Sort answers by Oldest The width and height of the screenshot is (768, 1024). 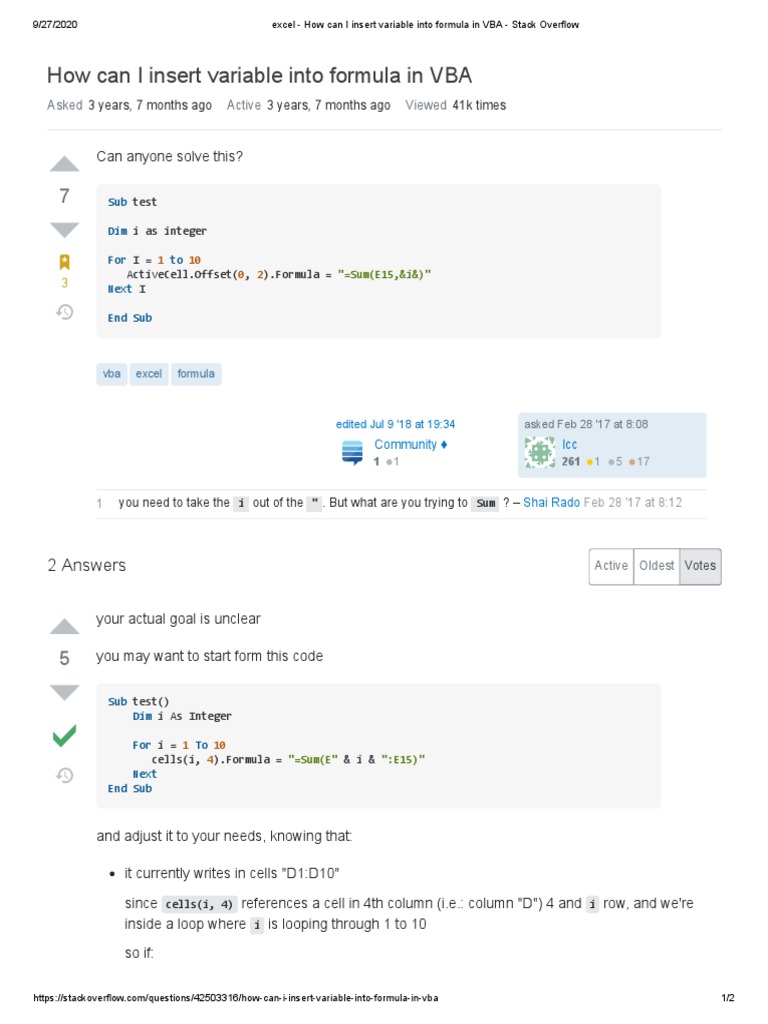(x=656, y=566)
